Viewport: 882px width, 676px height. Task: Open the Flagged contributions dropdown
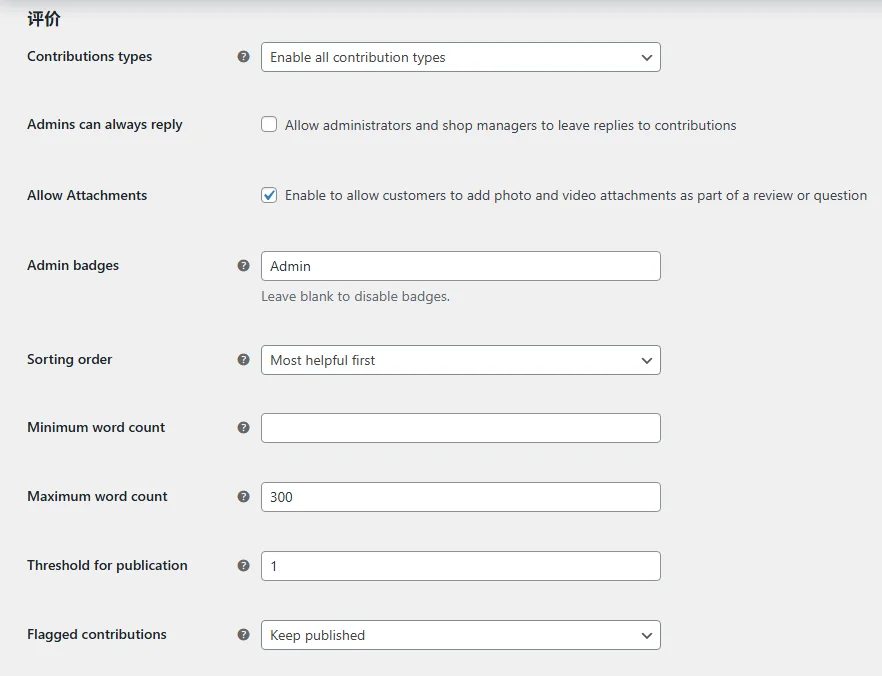pyautogui.click(x=461, y=635)
